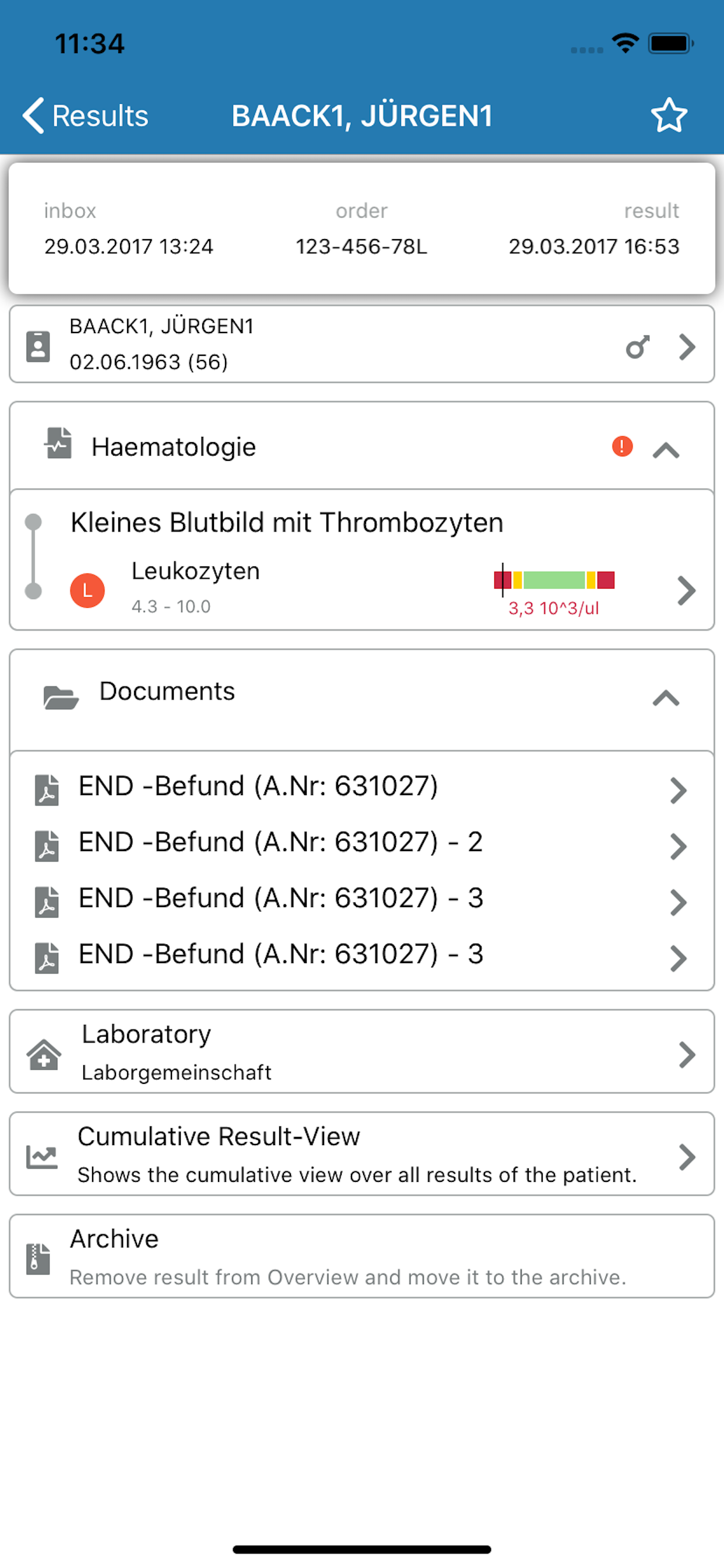
Task: Expand patient details via chevron arrow
Action: pos(687,347)
